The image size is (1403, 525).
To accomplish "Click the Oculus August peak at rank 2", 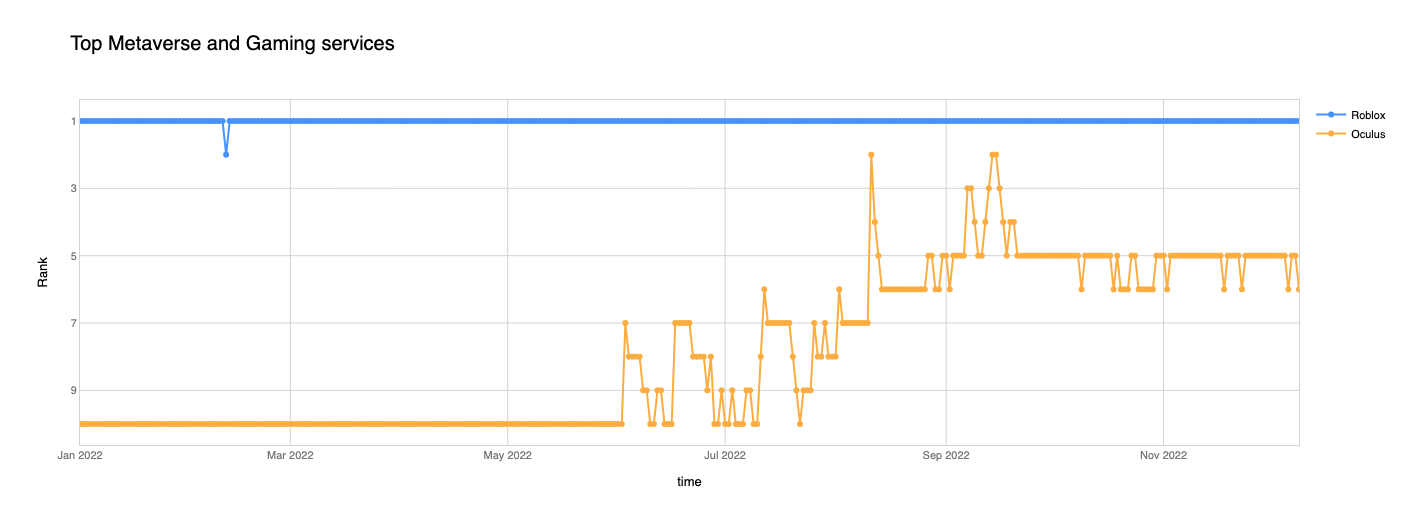I will pos(871,155).
